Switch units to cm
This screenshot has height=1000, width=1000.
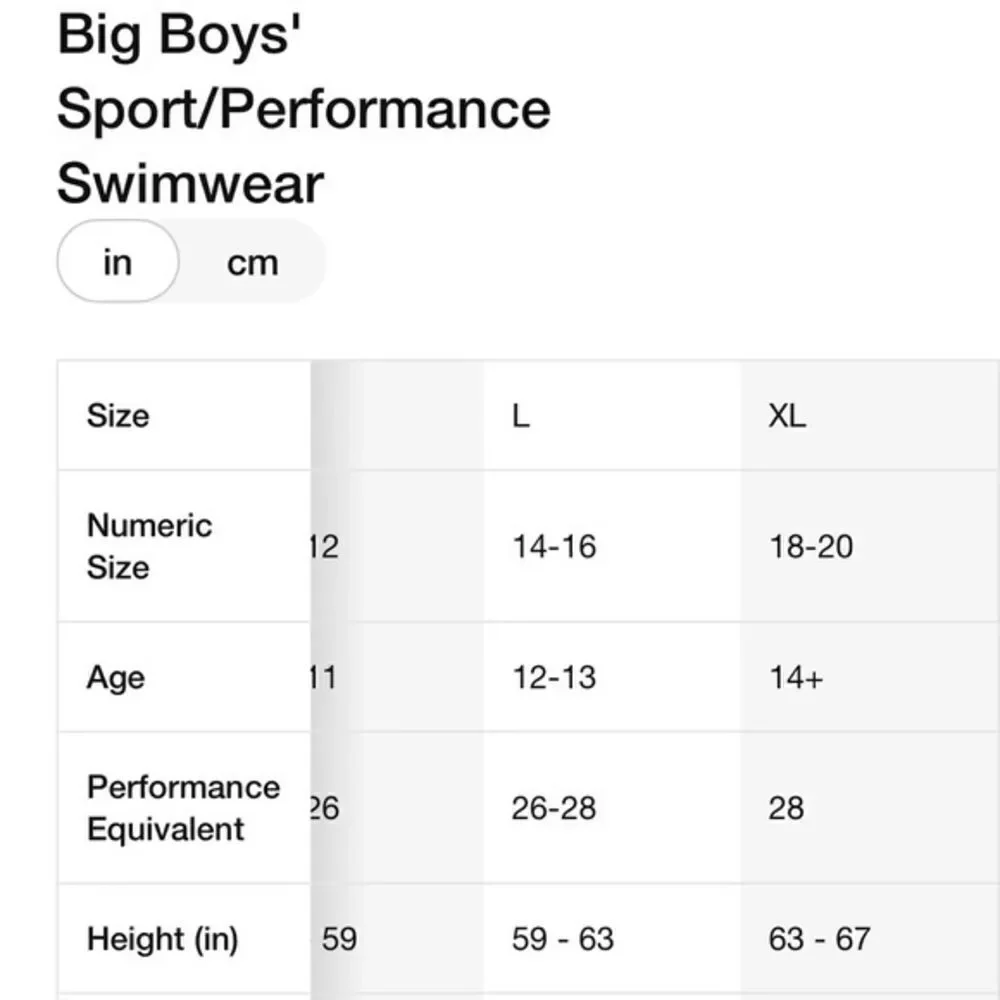coord(253,262)
